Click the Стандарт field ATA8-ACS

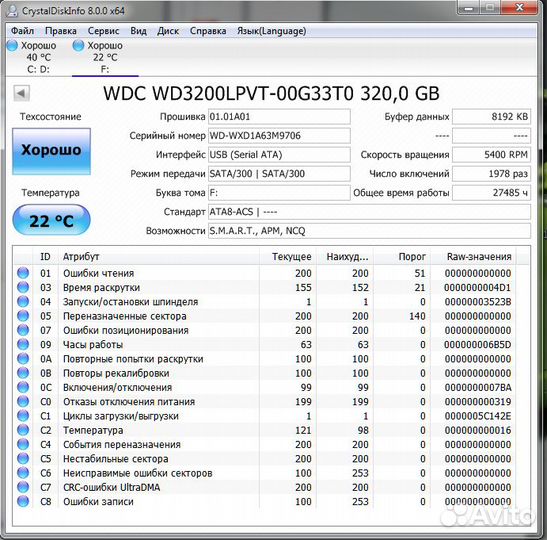point(369,212)
